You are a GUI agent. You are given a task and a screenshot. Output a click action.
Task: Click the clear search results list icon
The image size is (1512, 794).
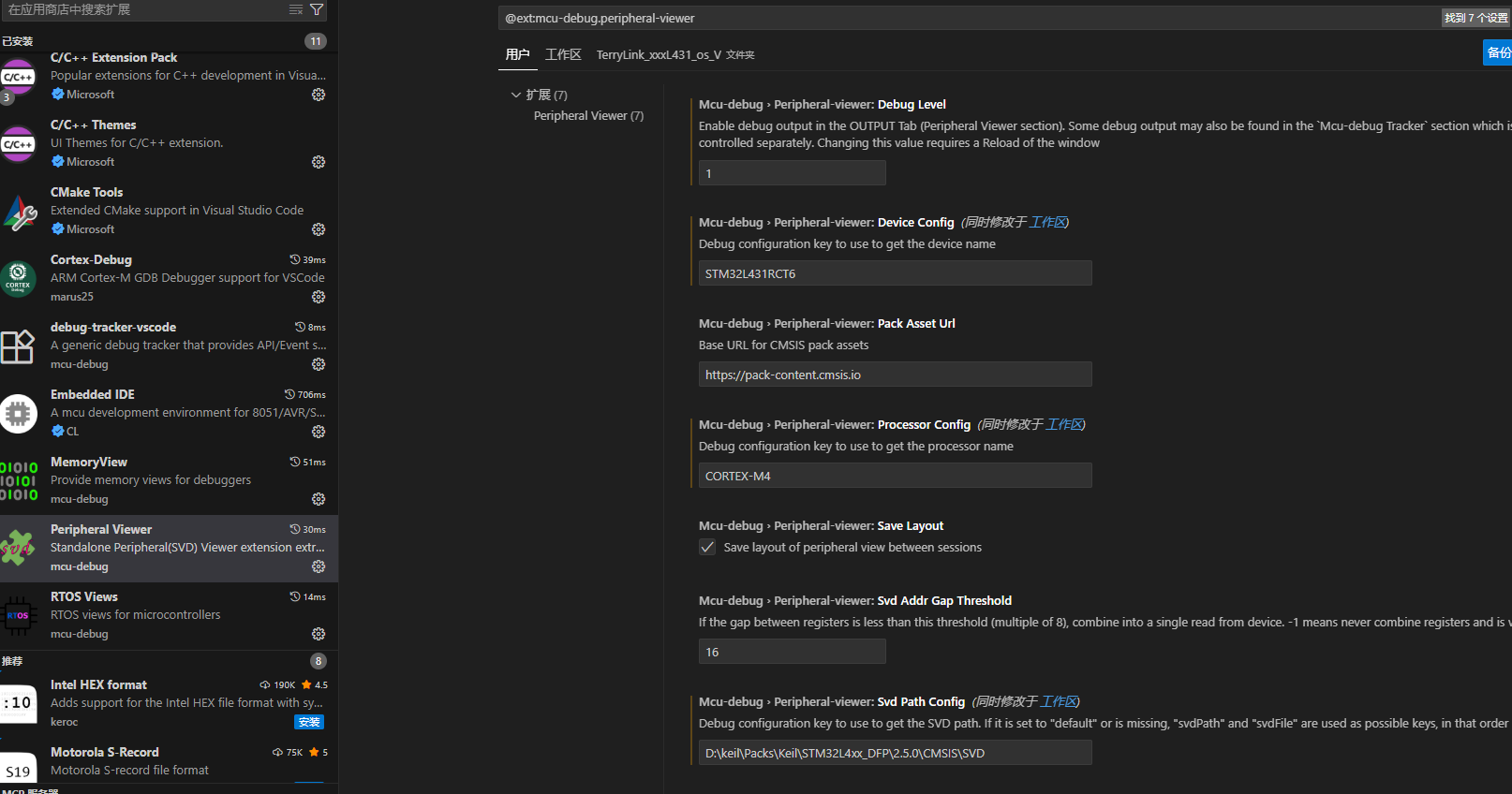pos(296,9)
